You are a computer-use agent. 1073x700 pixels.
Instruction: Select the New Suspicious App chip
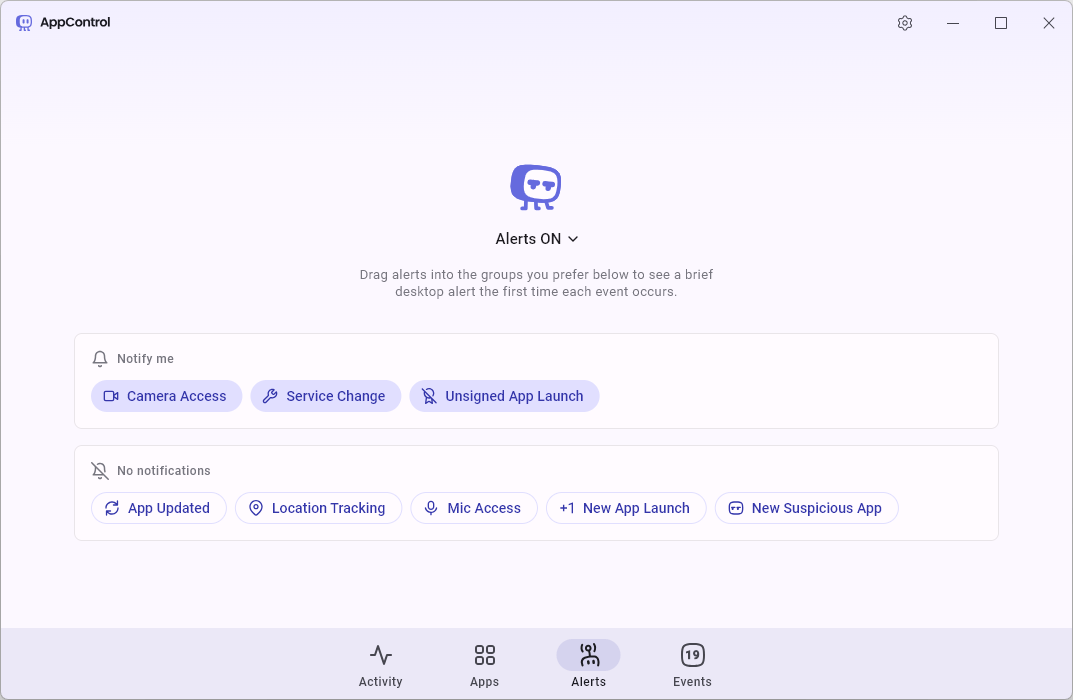pyautogui.click(x=806, y=508)
